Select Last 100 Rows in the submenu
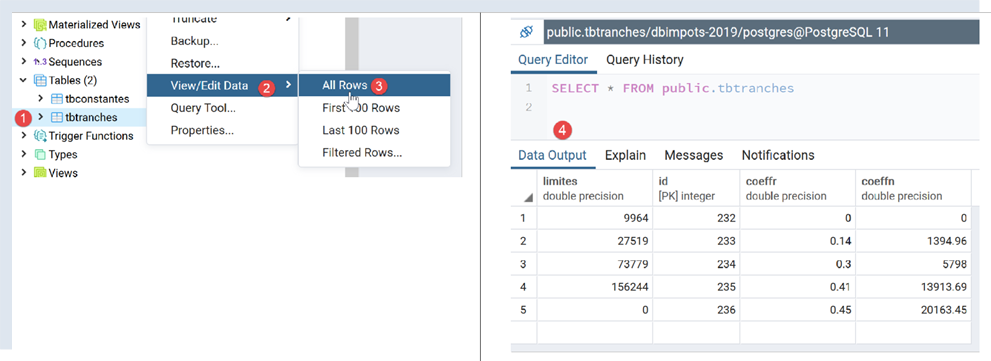 pyautogui.click(x=374, y=130)
